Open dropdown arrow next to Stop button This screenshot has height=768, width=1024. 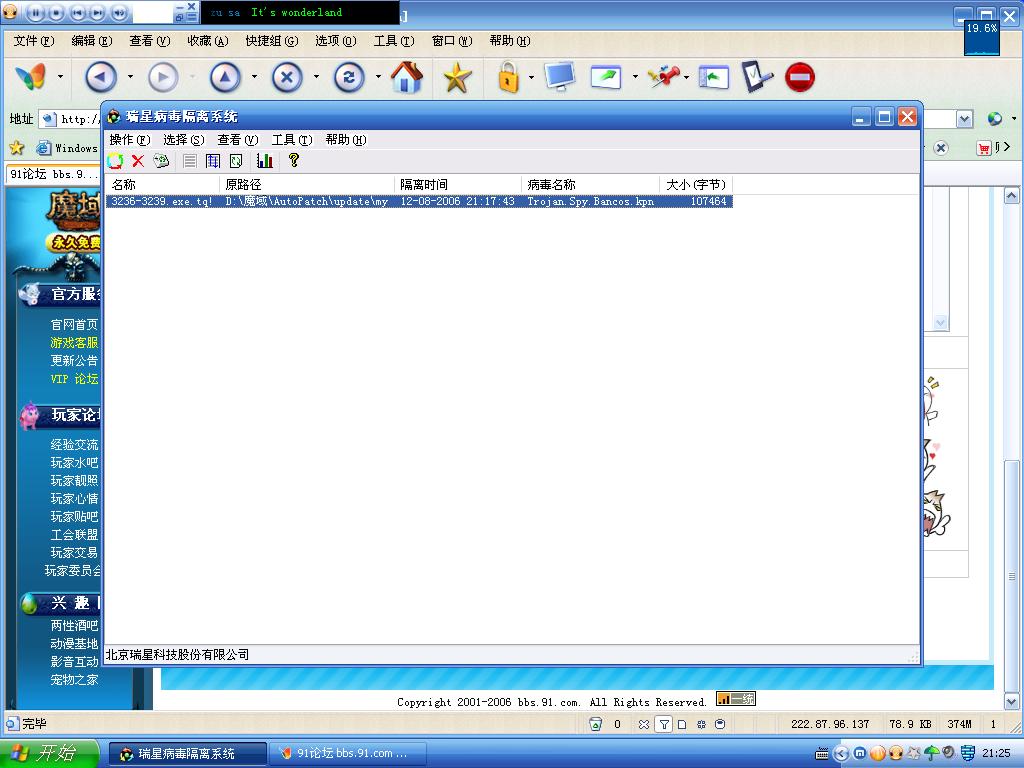[316, 77]
